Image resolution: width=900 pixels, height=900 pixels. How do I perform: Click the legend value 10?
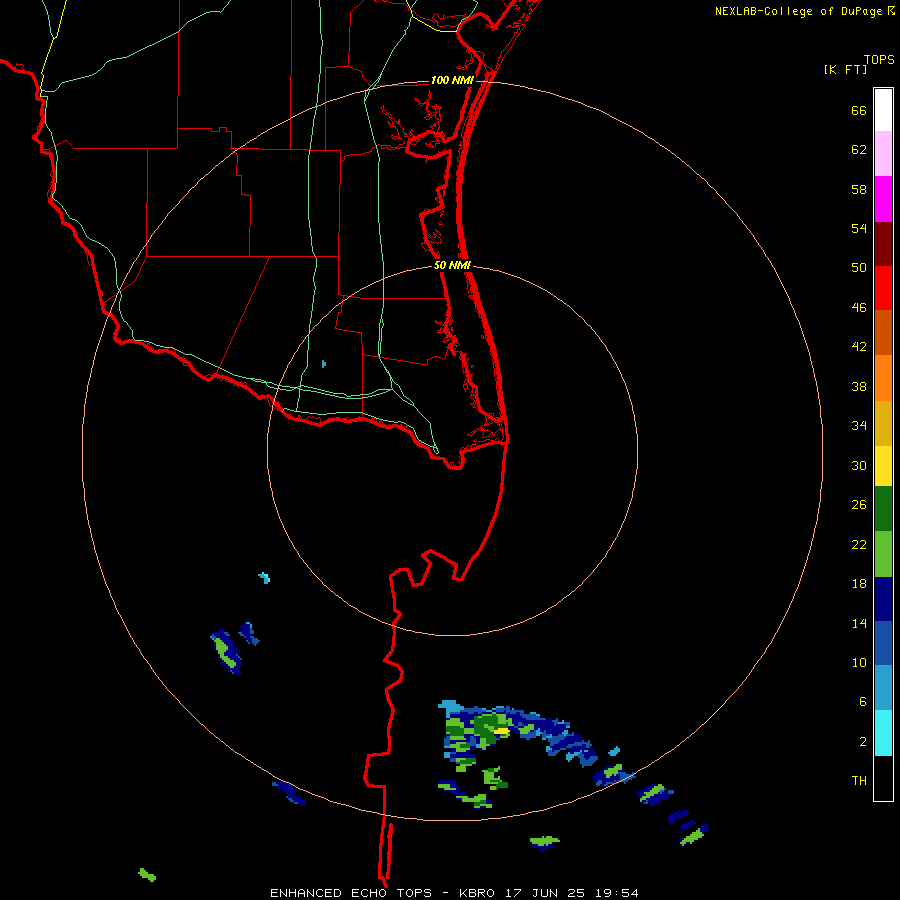pyautogui.click(x=859, y=662)
